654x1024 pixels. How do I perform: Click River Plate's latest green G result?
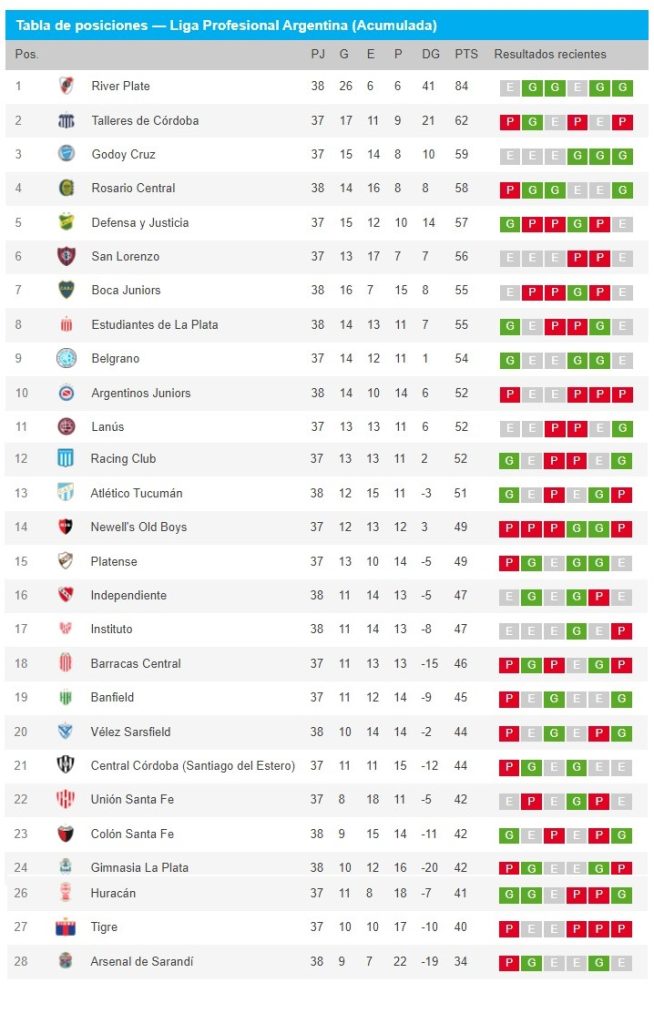pos(623,87)
